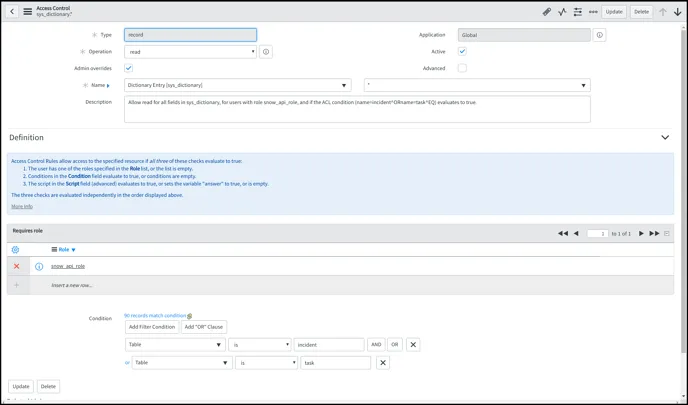Go to next page of role list
The width and height of the screenshot is (688, 405).
pos(641,233)
